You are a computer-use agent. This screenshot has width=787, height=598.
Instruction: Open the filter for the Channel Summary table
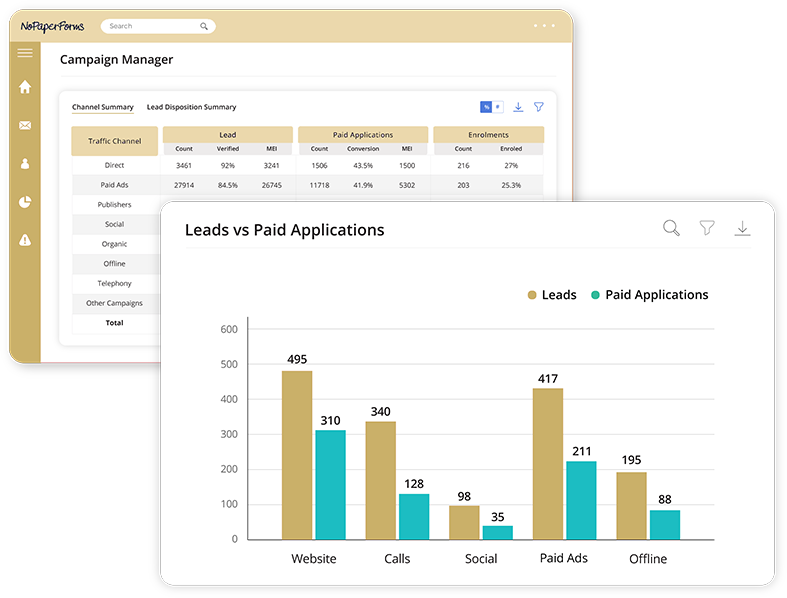coord(539,107)
